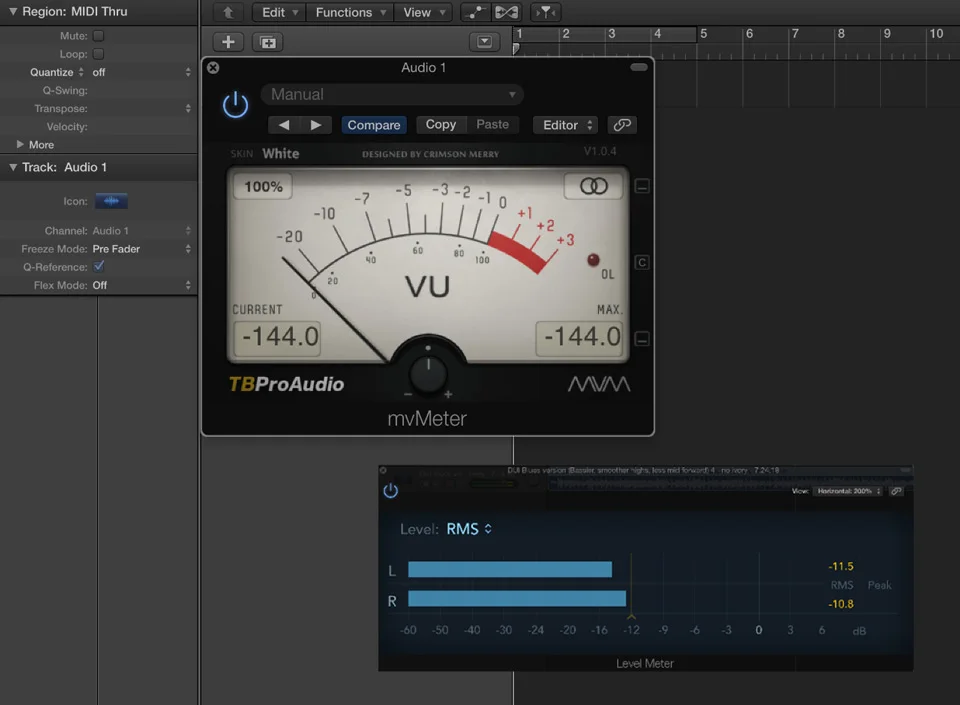Click the -11.5 RMS value
The width and height of the screenshot is (960, 705).
tap(841, 566)
